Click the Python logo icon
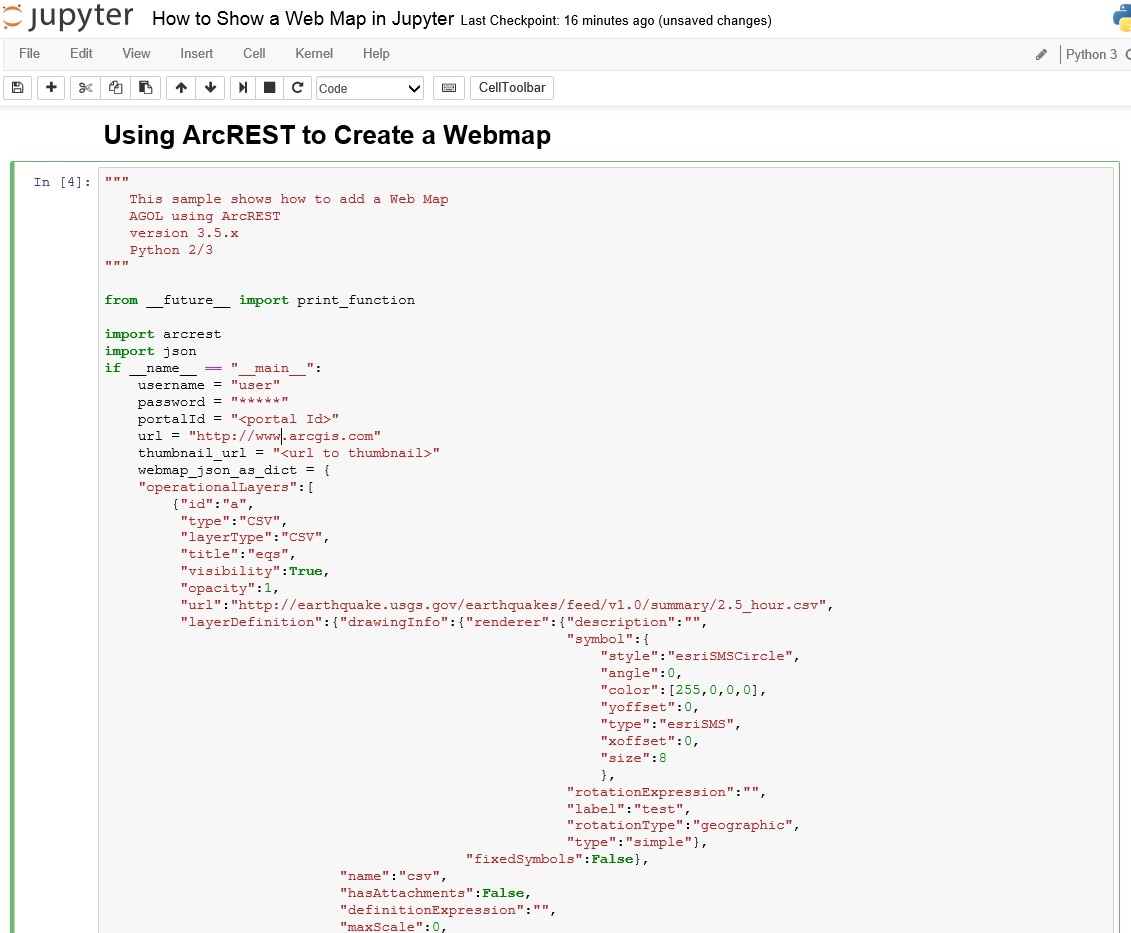 coord(1122,18)
